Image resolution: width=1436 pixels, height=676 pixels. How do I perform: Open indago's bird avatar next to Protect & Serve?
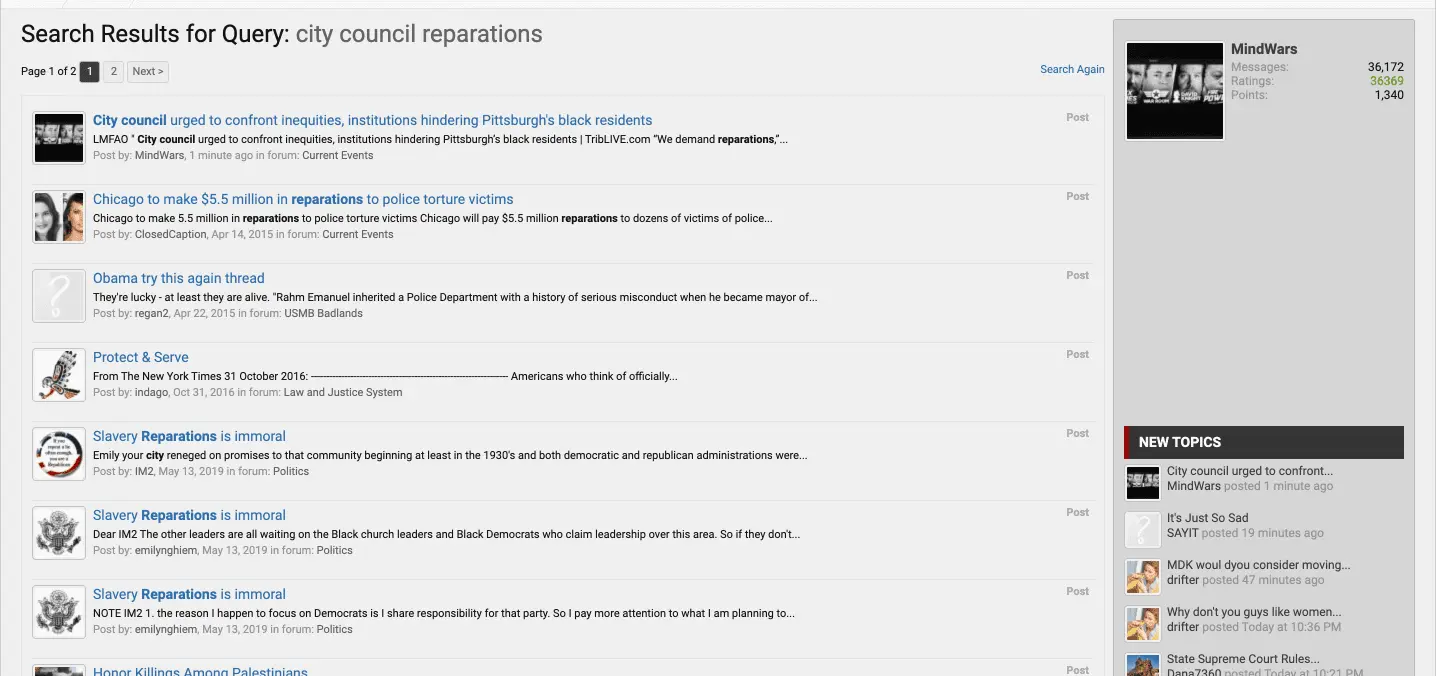point(59,375)
